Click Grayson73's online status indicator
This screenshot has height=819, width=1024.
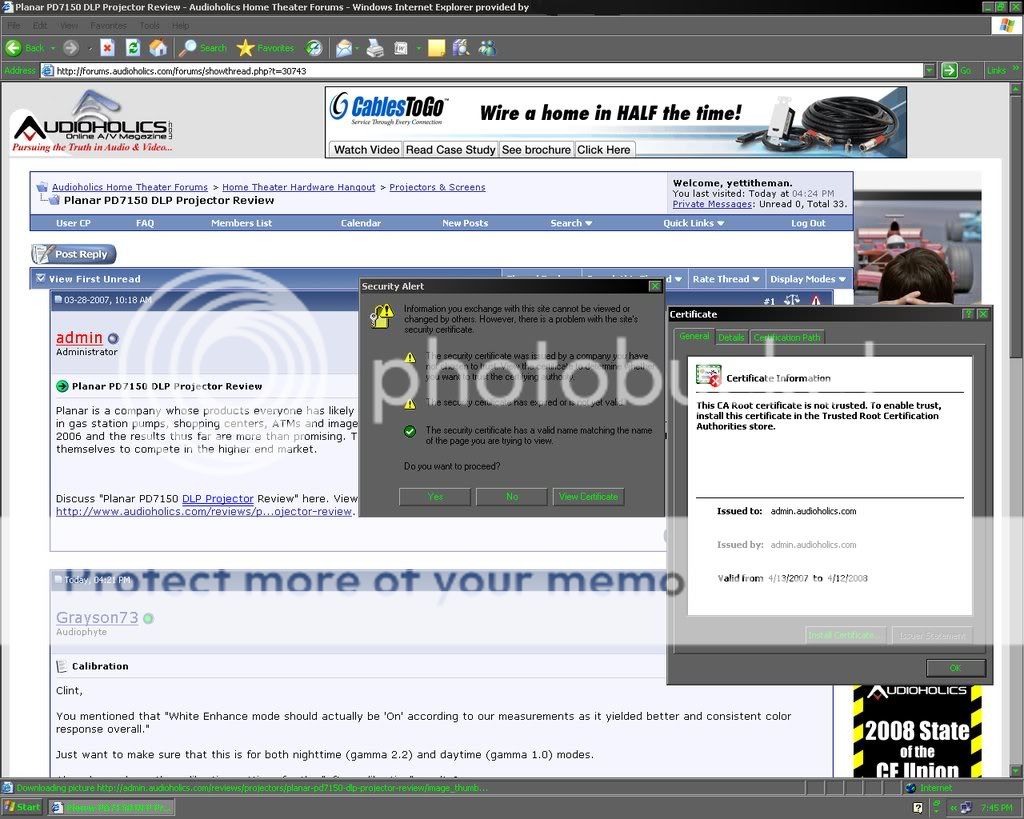pyautogui.click(x=148, y=618)
